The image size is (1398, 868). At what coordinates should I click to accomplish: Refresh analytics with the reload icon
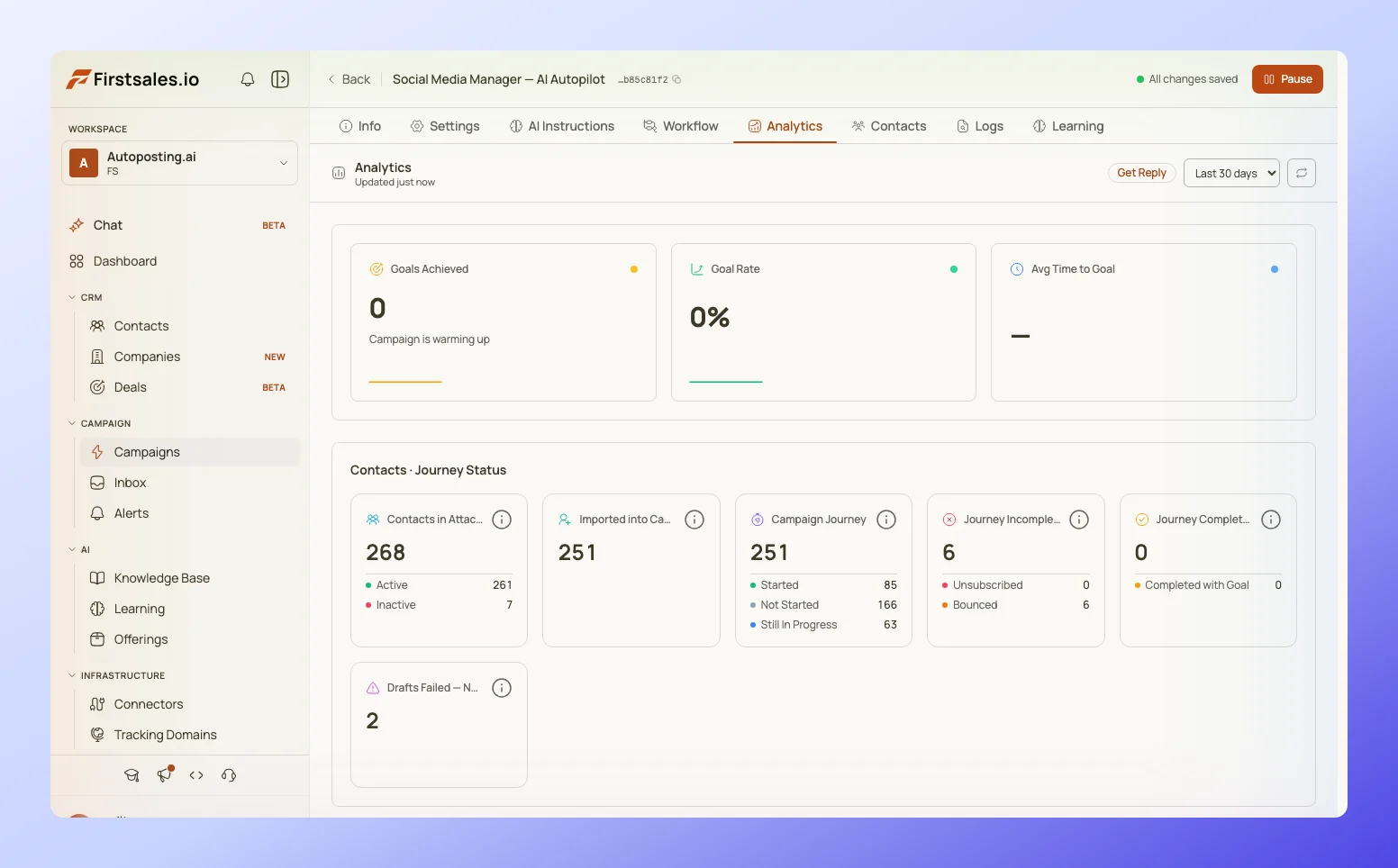(1302, 173)
